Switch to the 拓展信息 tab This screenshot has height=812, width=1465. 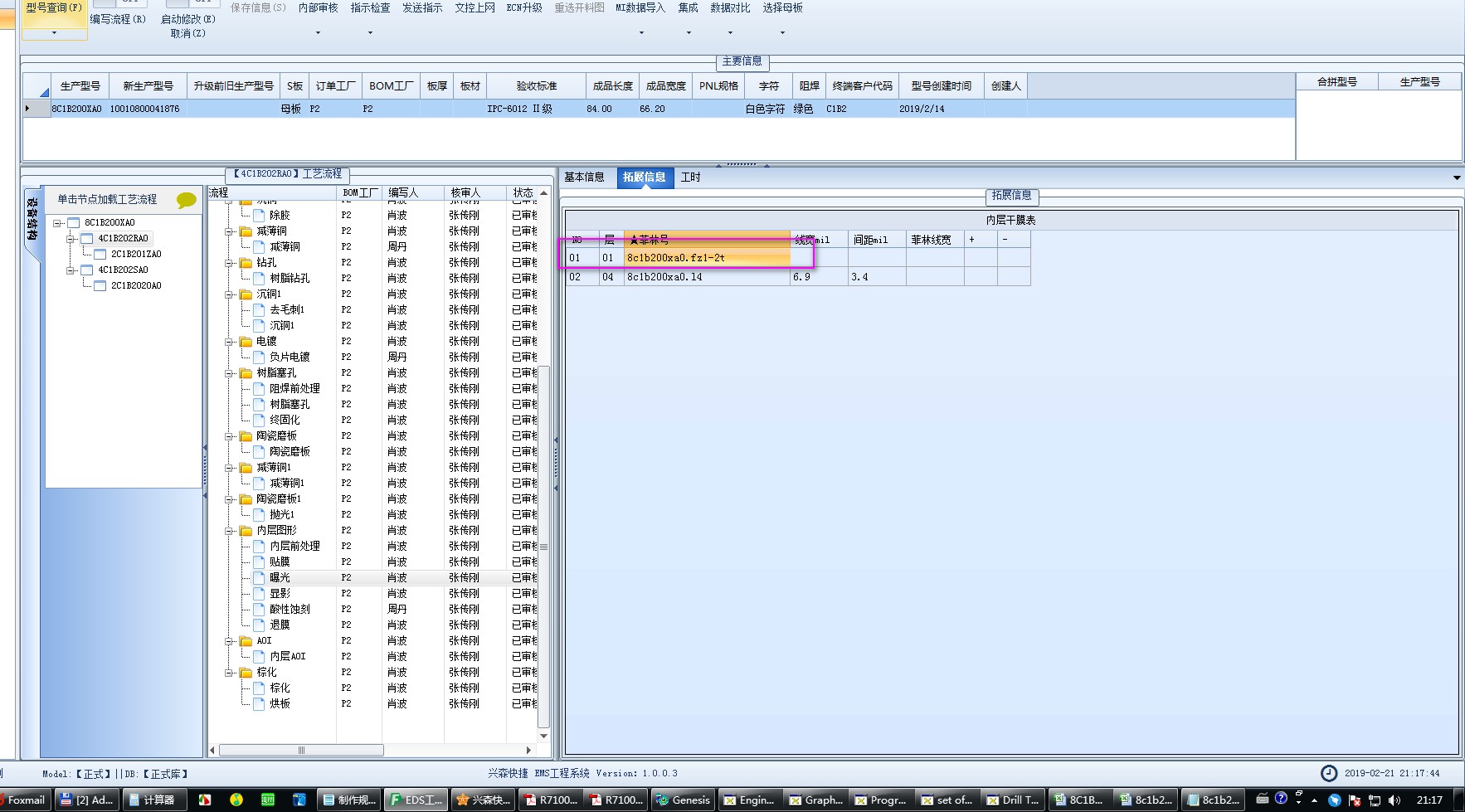click(x=645, y=177)
